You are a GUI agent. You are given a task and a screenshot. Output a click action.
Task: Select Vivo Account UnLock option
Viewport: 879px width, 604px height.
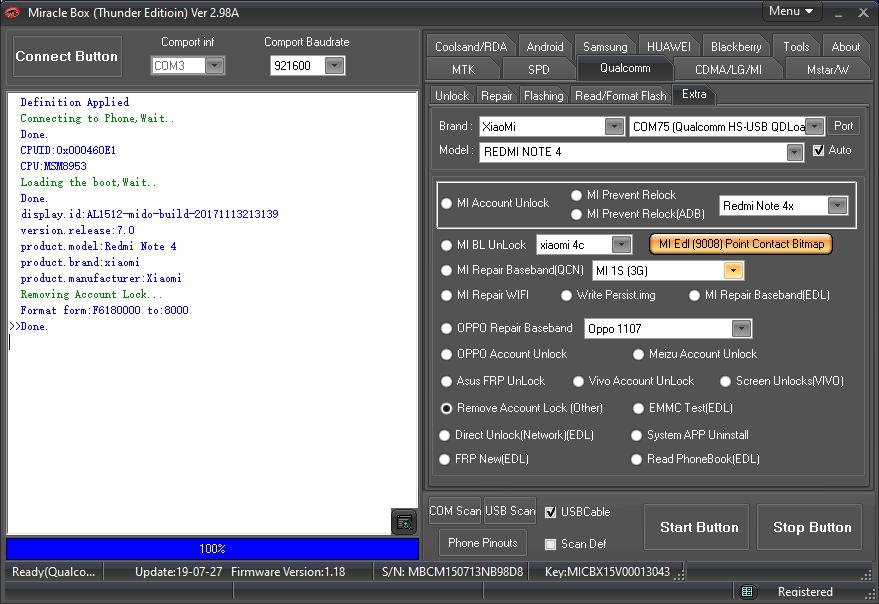[x=579, y=381]
